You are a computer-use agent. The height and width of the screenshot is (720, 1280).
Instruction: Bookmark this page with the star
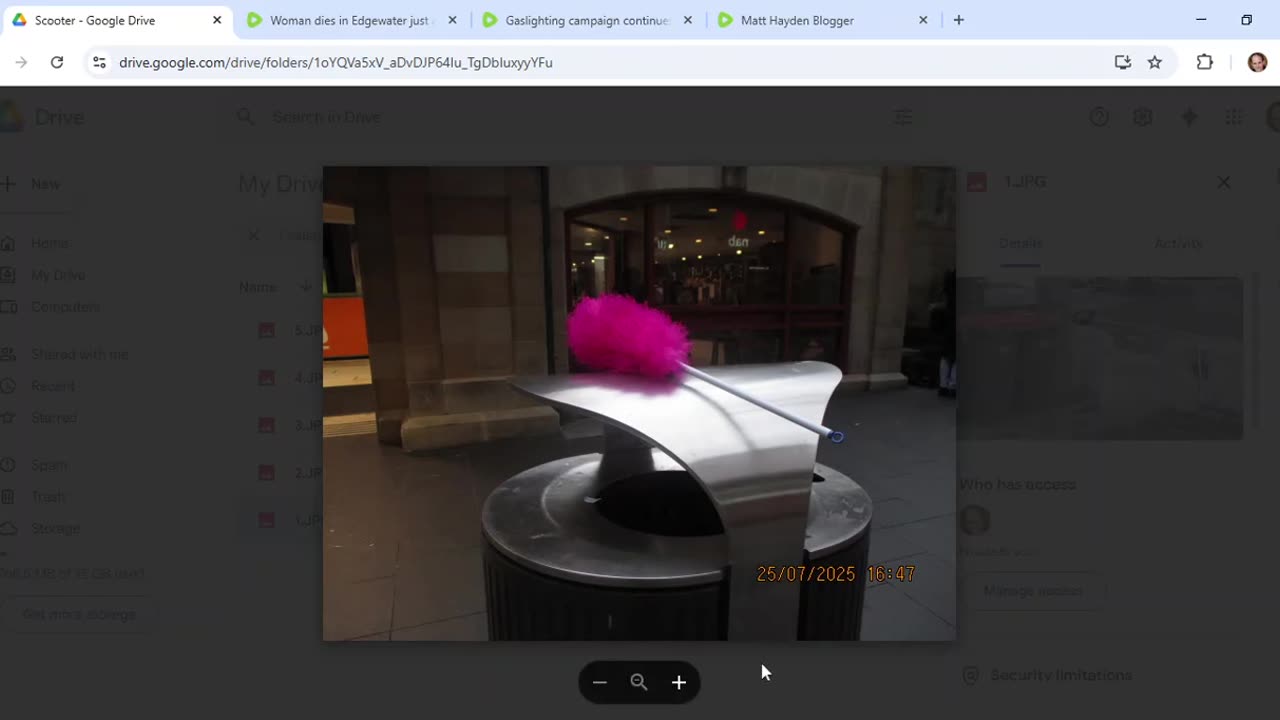1155,62
